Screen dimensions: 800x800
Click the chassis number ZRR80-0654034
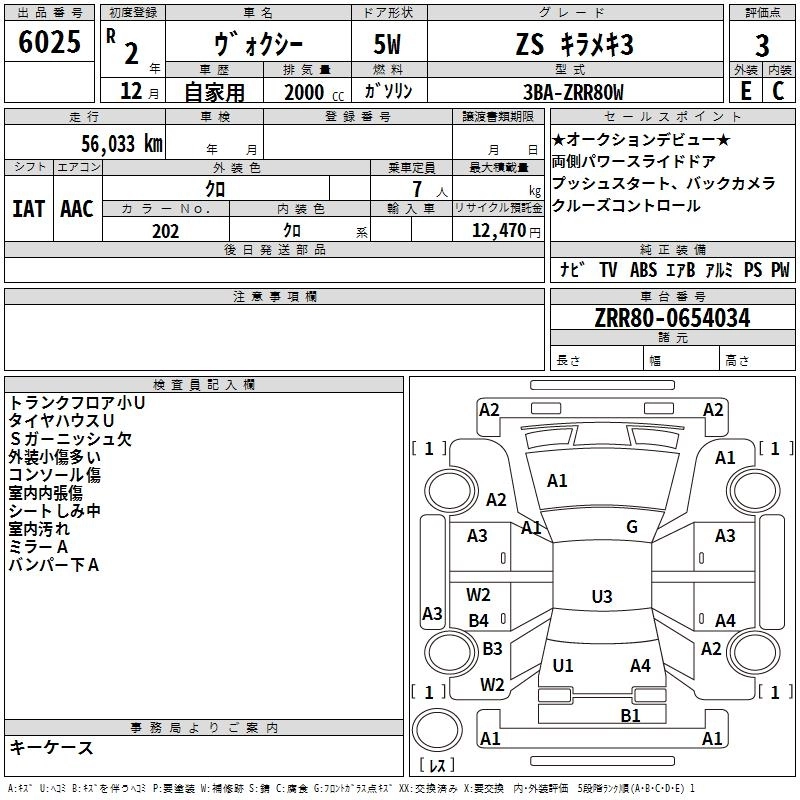point(672,318)
